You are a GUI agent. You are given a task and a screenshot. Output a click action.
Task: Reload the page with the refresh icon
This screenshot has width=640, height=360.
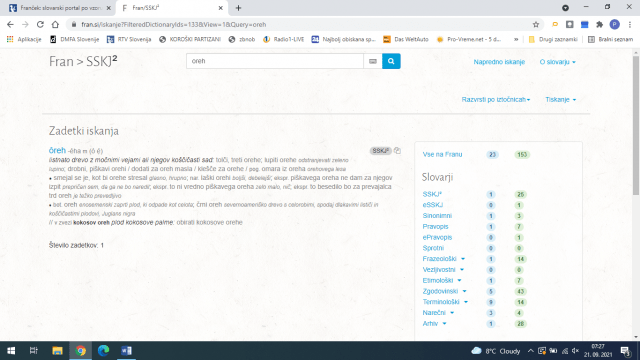pyautogui.click(x=40, y=24)
